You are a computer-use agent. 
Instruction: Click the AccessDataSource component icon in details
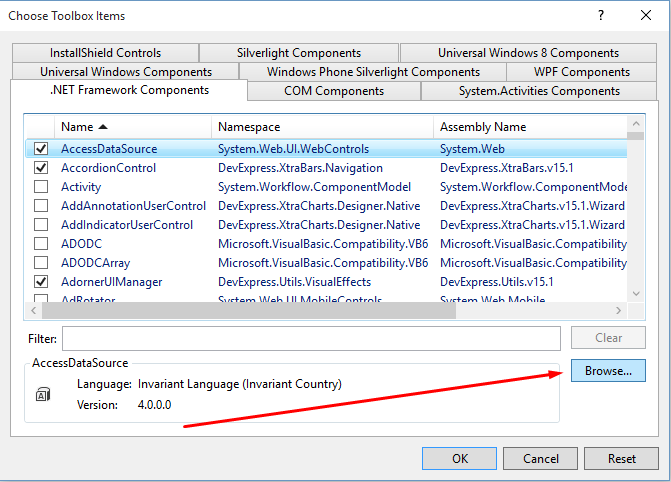point(43,395)
